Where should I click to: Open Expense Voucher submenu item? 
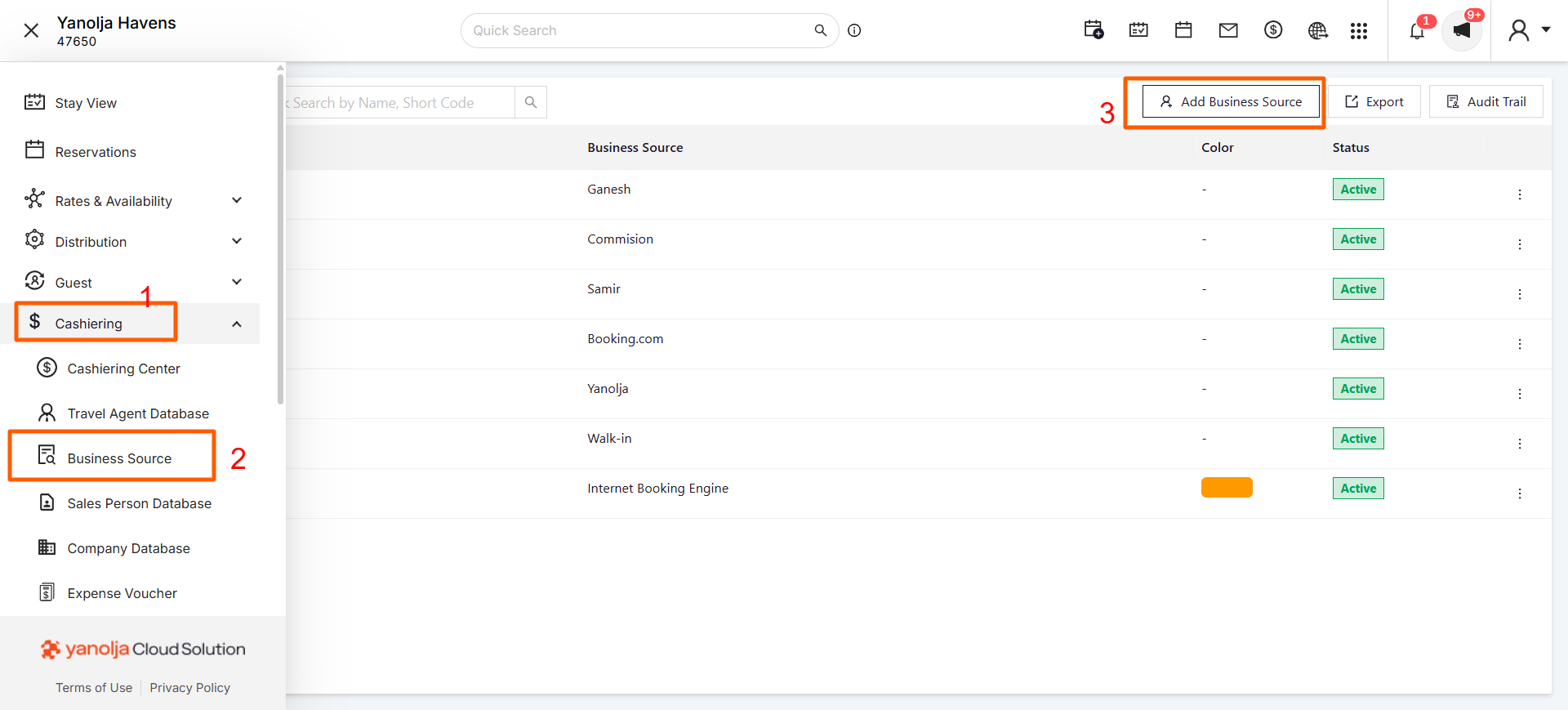click(x=122, y=593)
